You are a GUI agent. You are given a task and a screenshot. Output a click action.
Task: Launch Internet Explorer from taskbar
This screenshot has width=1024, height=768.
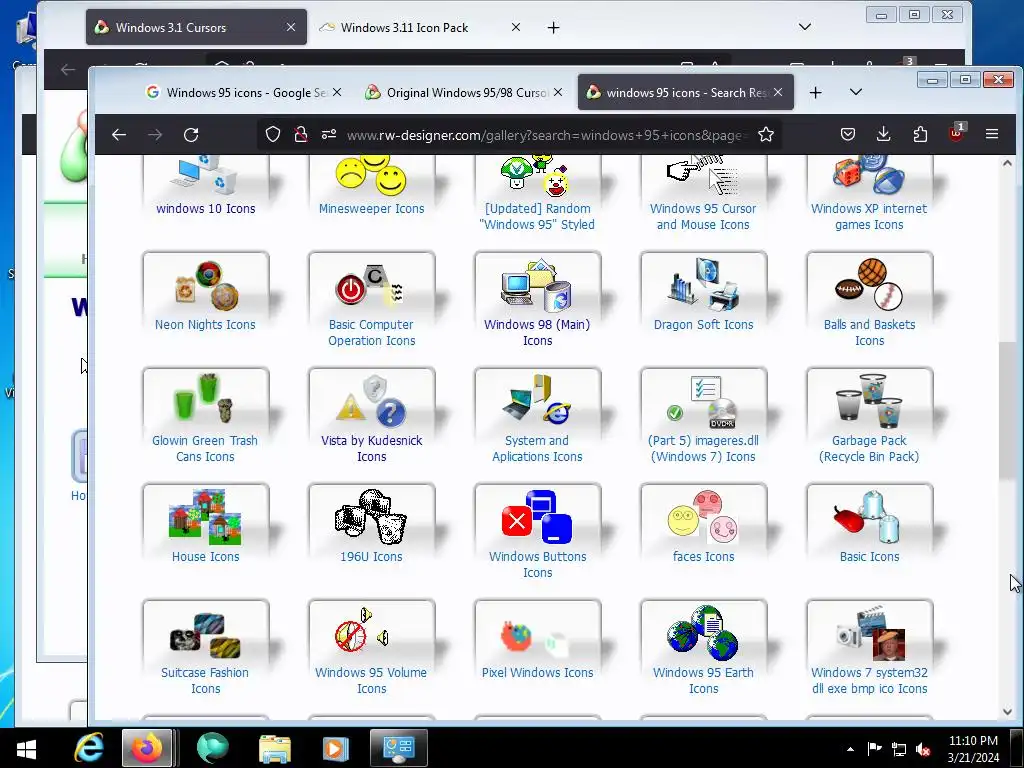(89, 748)
